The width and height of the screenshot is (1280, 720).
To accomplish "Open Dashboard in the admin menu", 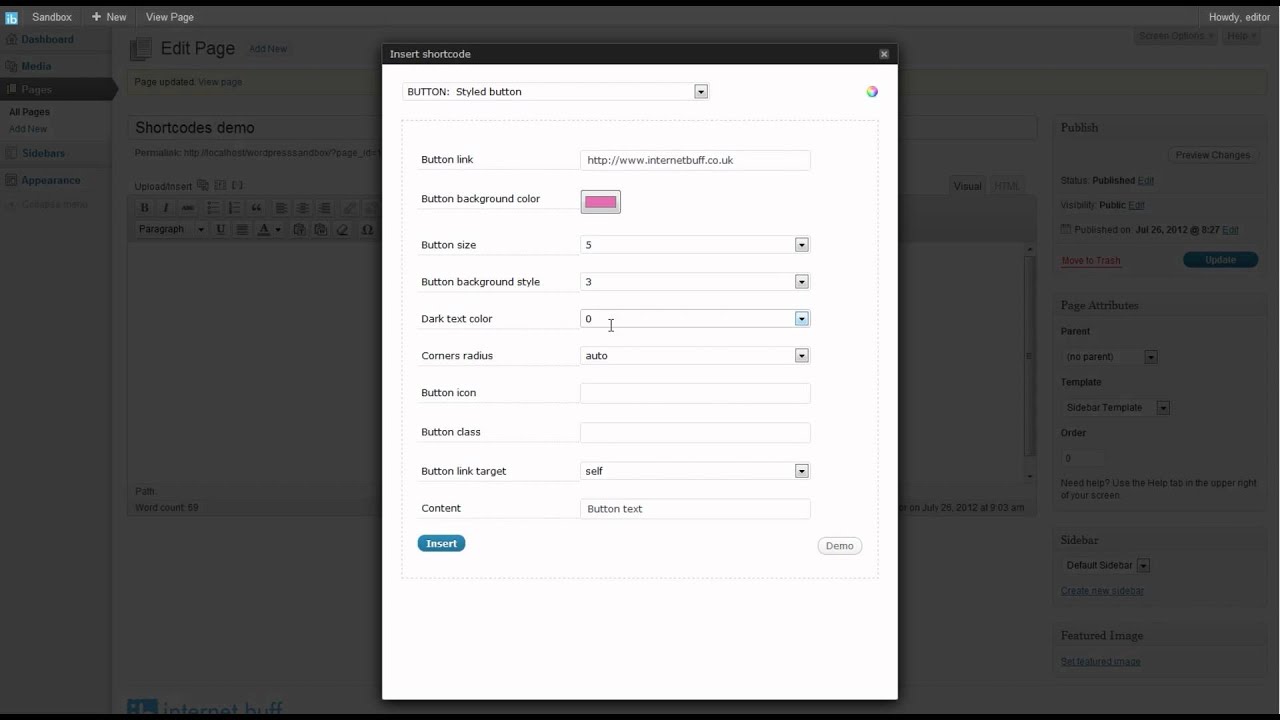I will coord(47,39).
